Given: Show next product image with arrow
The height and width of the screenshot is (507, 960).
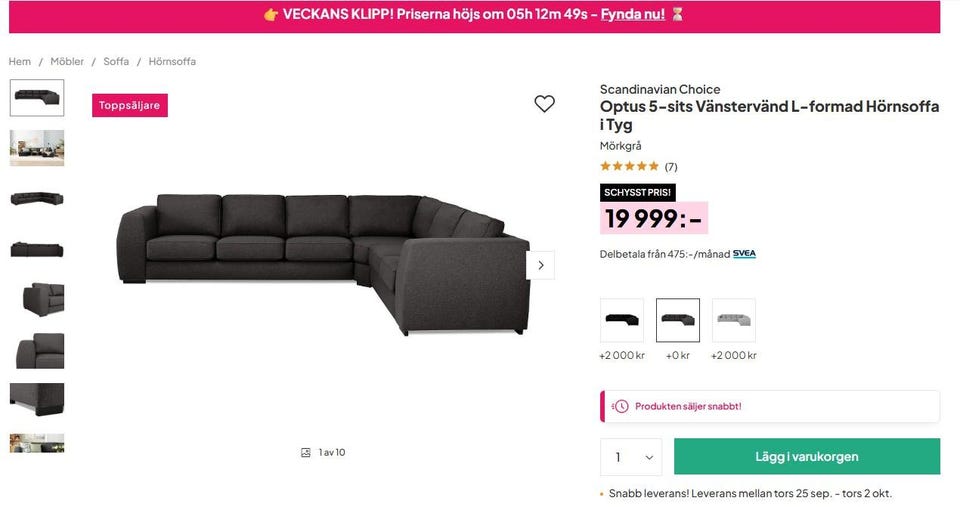Looking at the screenshot, I should pos(541,265).
